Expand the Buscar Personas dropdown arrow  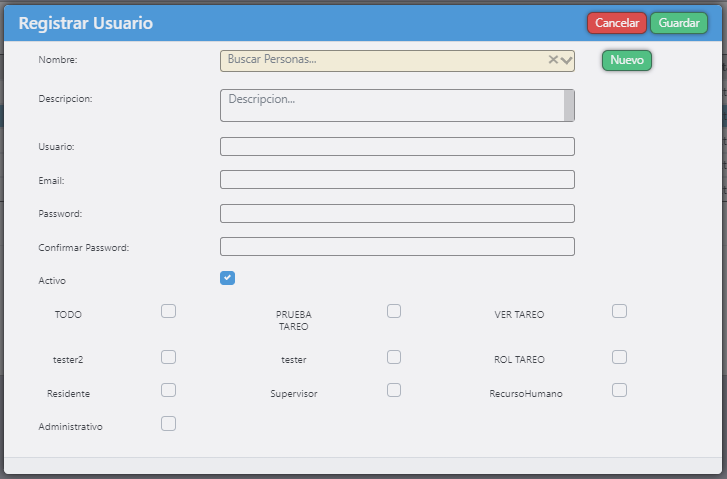pos(567,60)
